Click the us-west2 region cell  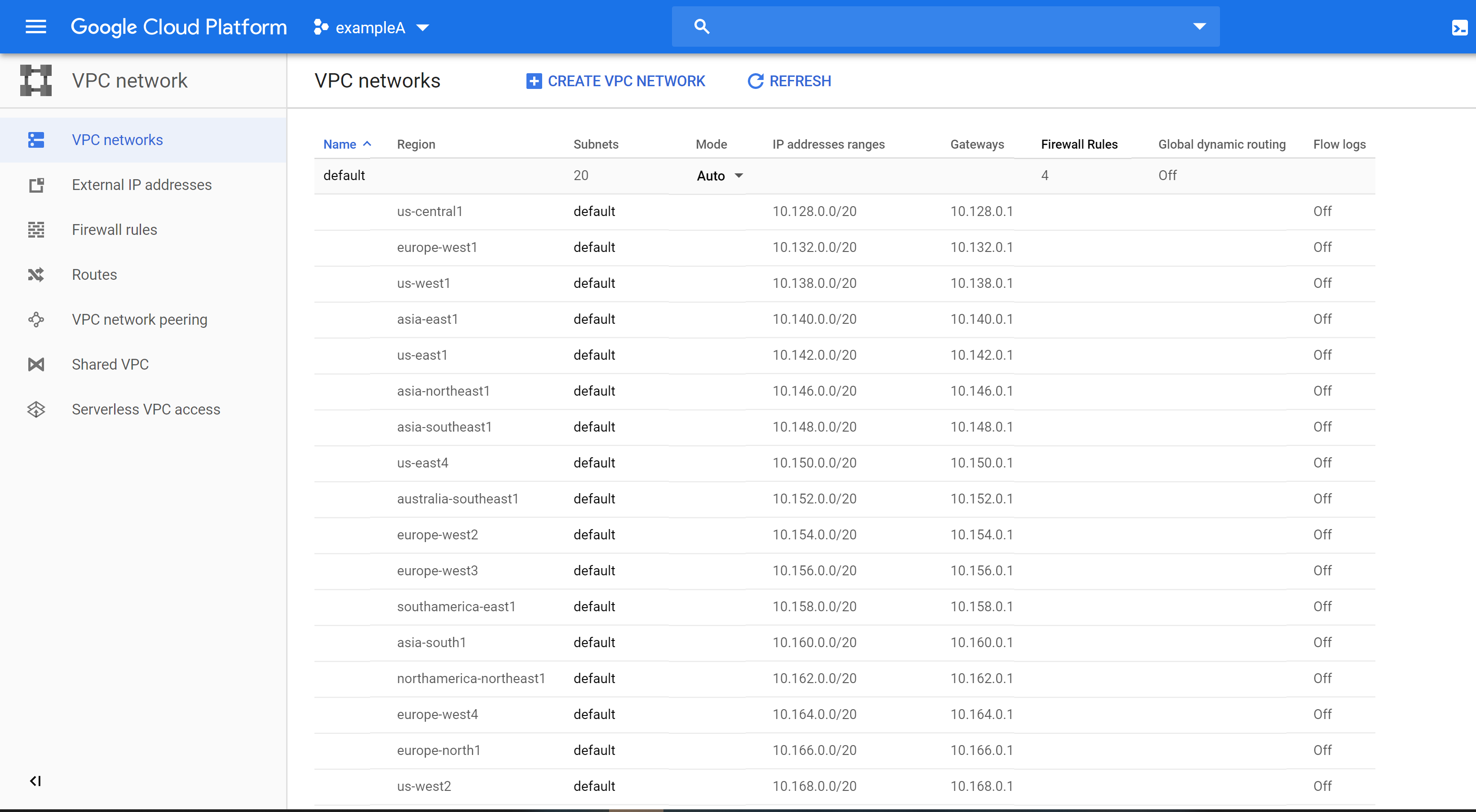(424, 786)
